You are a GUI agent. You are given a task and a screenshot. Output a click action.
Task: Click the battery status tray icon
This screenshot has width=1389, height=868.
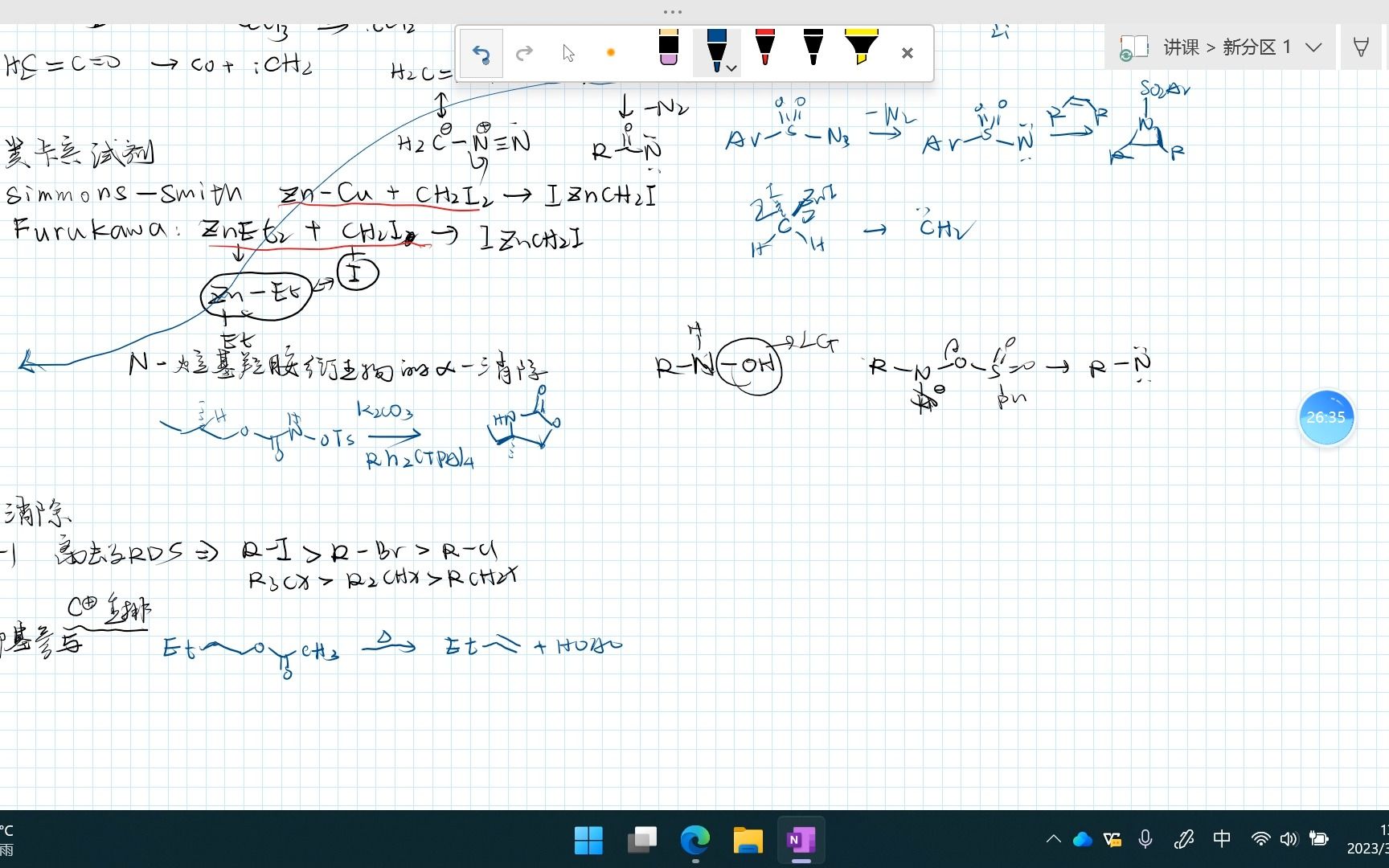tap(1319, 840)
